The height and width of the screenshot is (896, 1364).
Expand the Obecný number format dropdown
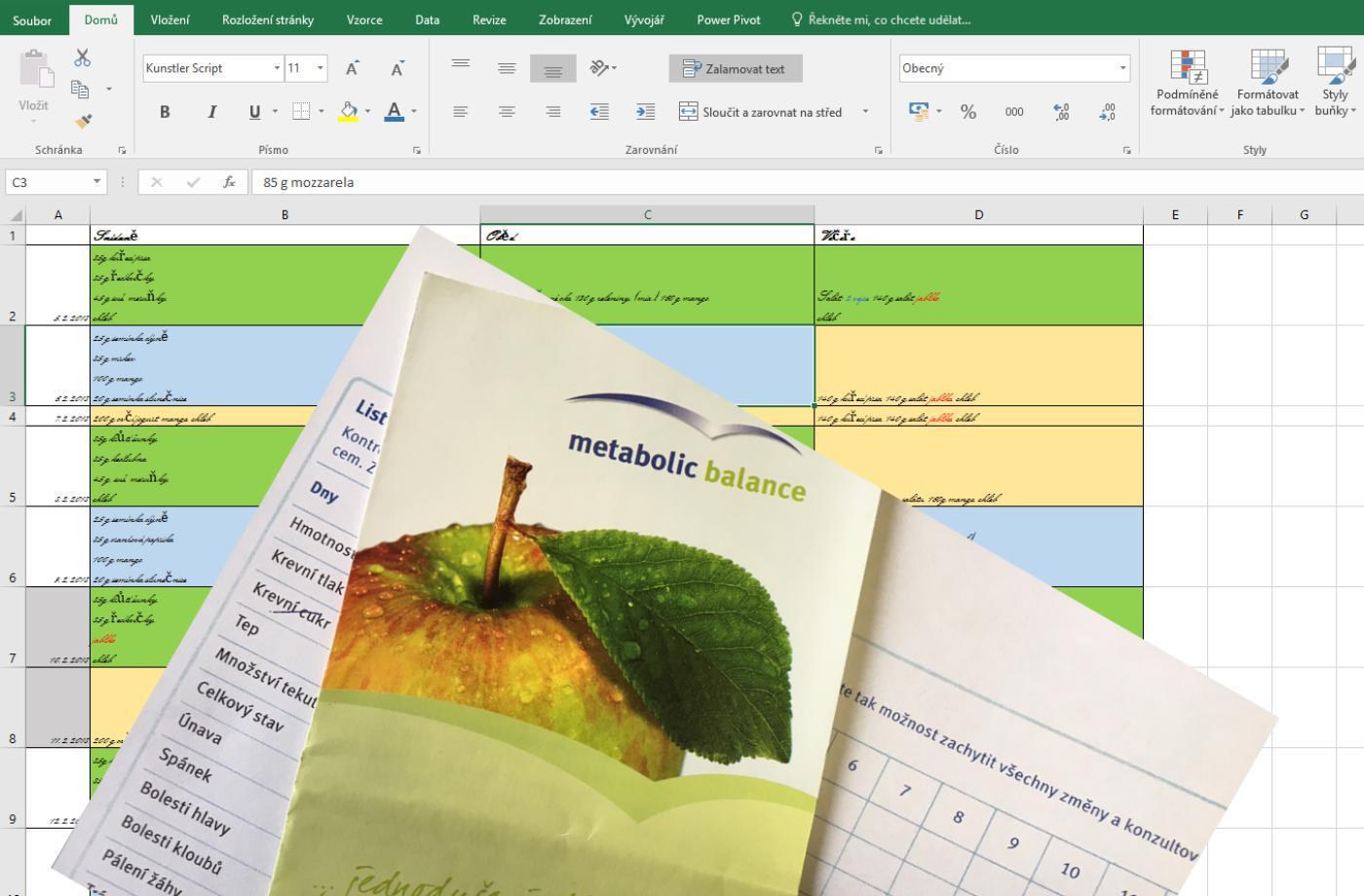1122,68
